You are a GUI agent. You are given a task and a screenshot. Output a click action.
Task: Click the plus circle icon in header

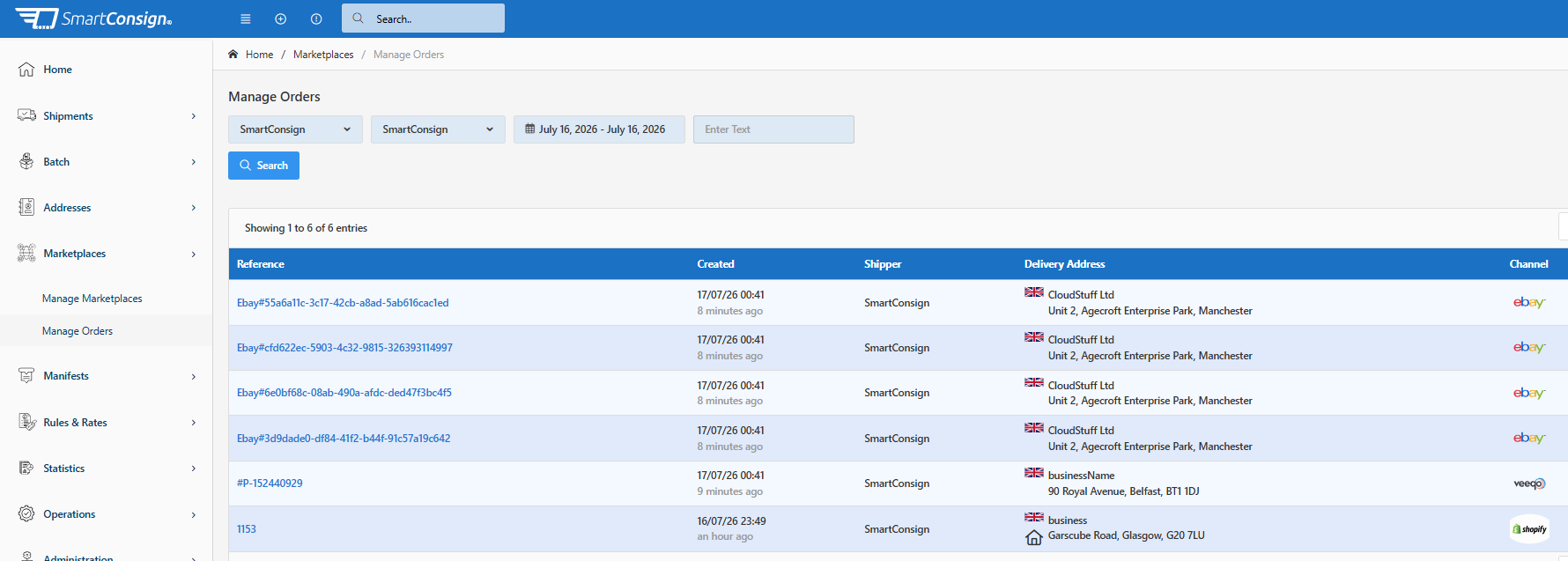280,18
